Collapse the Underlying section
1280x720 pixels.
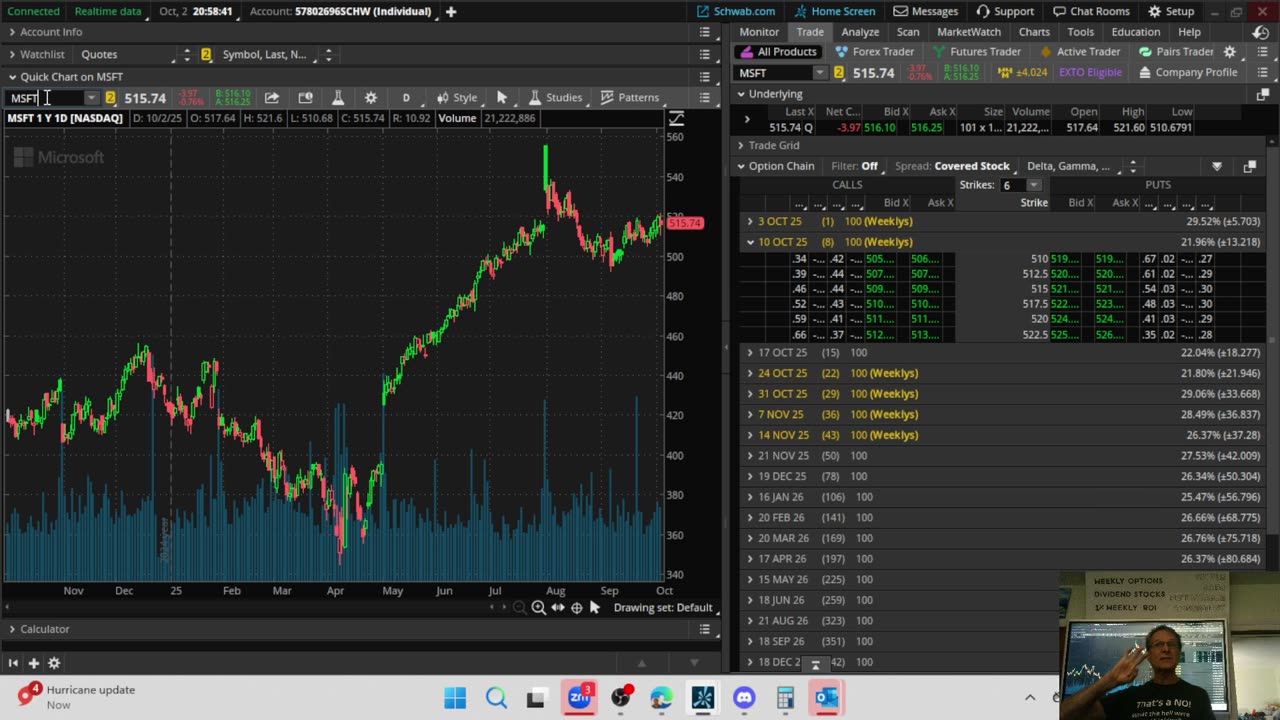pyautogui.click(x=741, y=94)
